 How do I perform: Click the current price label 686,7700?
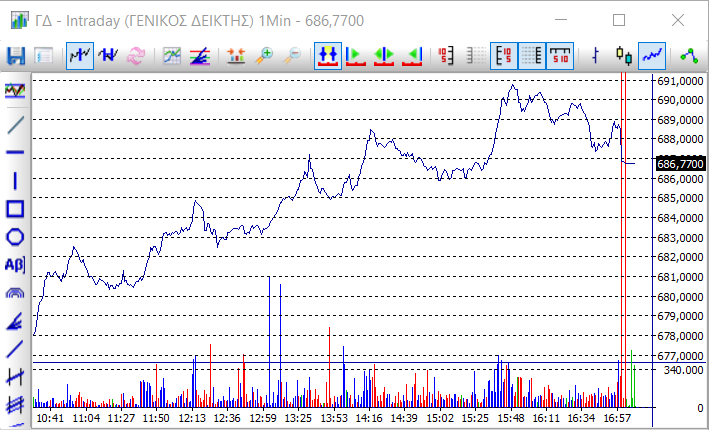point(680,164)
